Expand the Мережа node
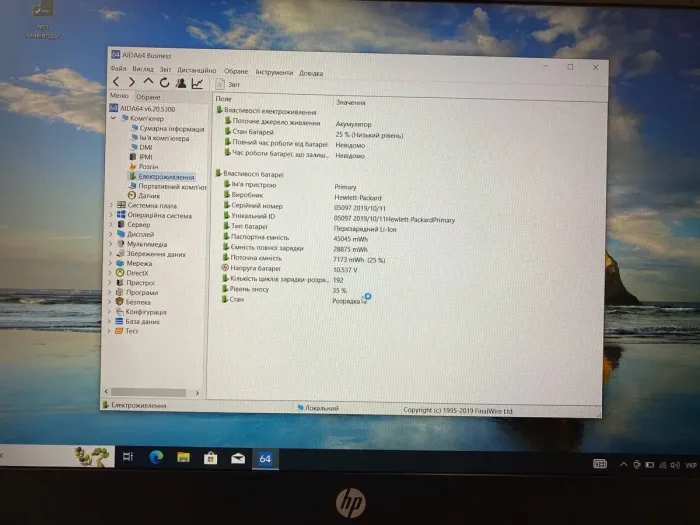This screenshot has height=525, width=700. 111,263
